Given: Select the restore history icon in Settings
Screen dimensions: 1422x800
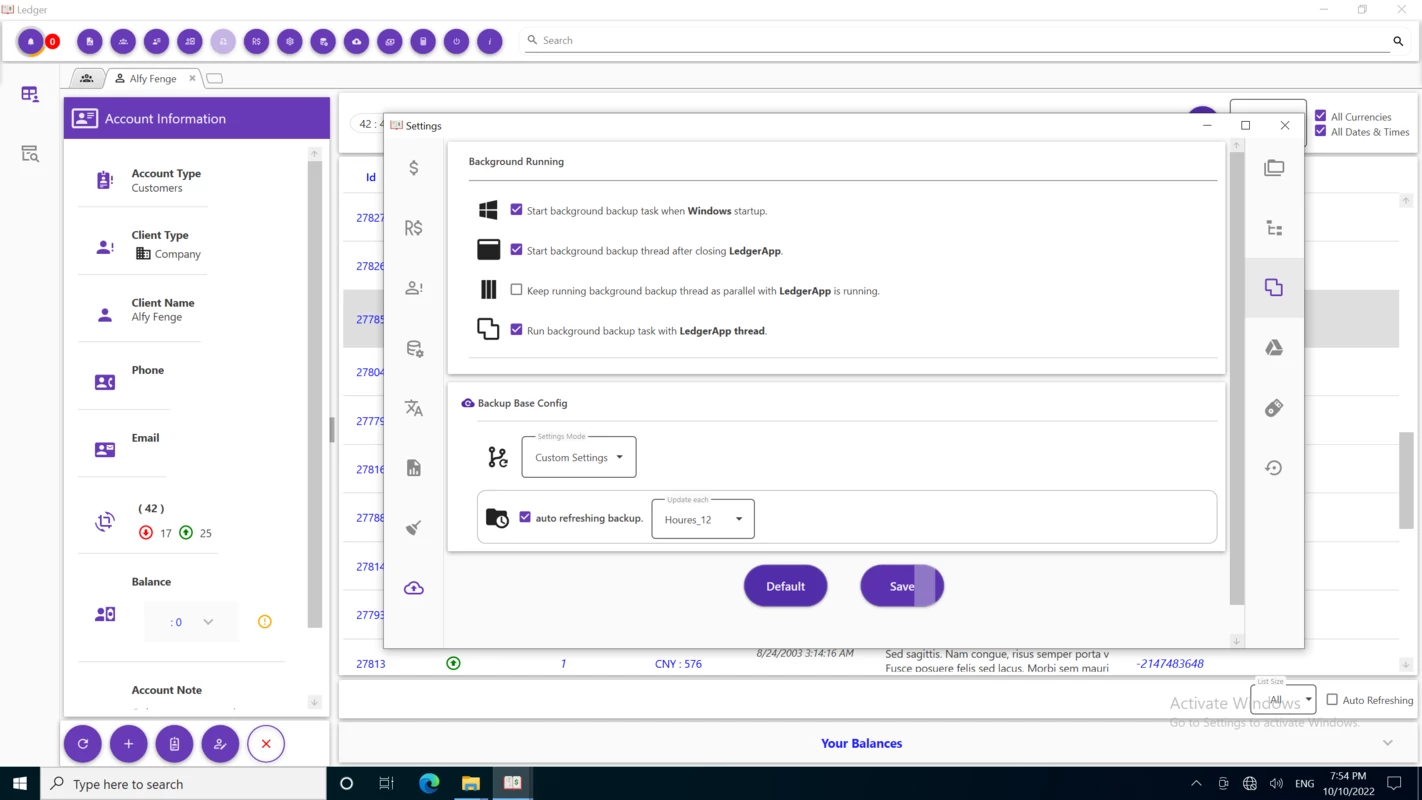Looking at the screenshot, I should pos(1274,468).
